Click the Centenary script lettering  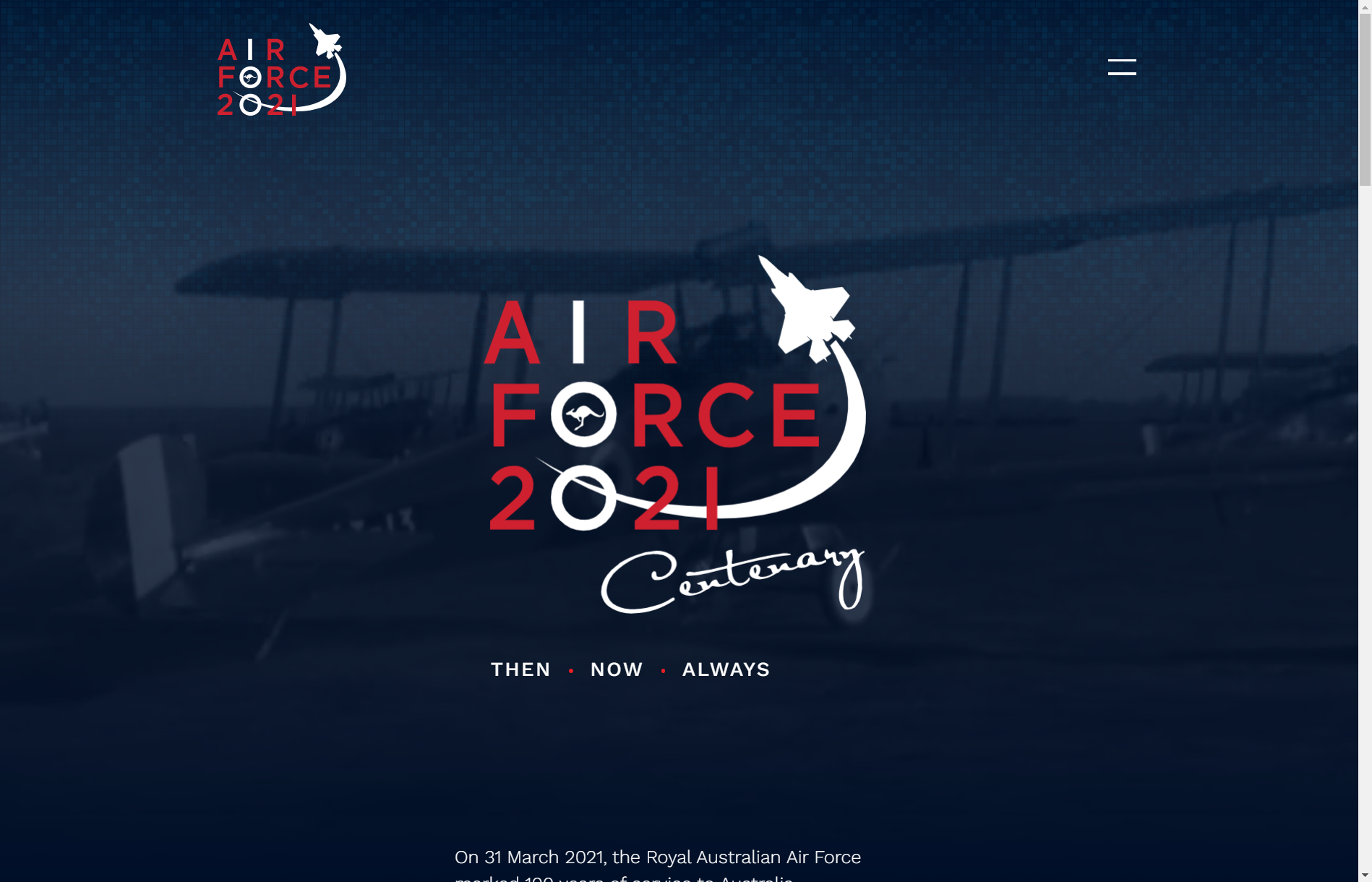(732, 580)
